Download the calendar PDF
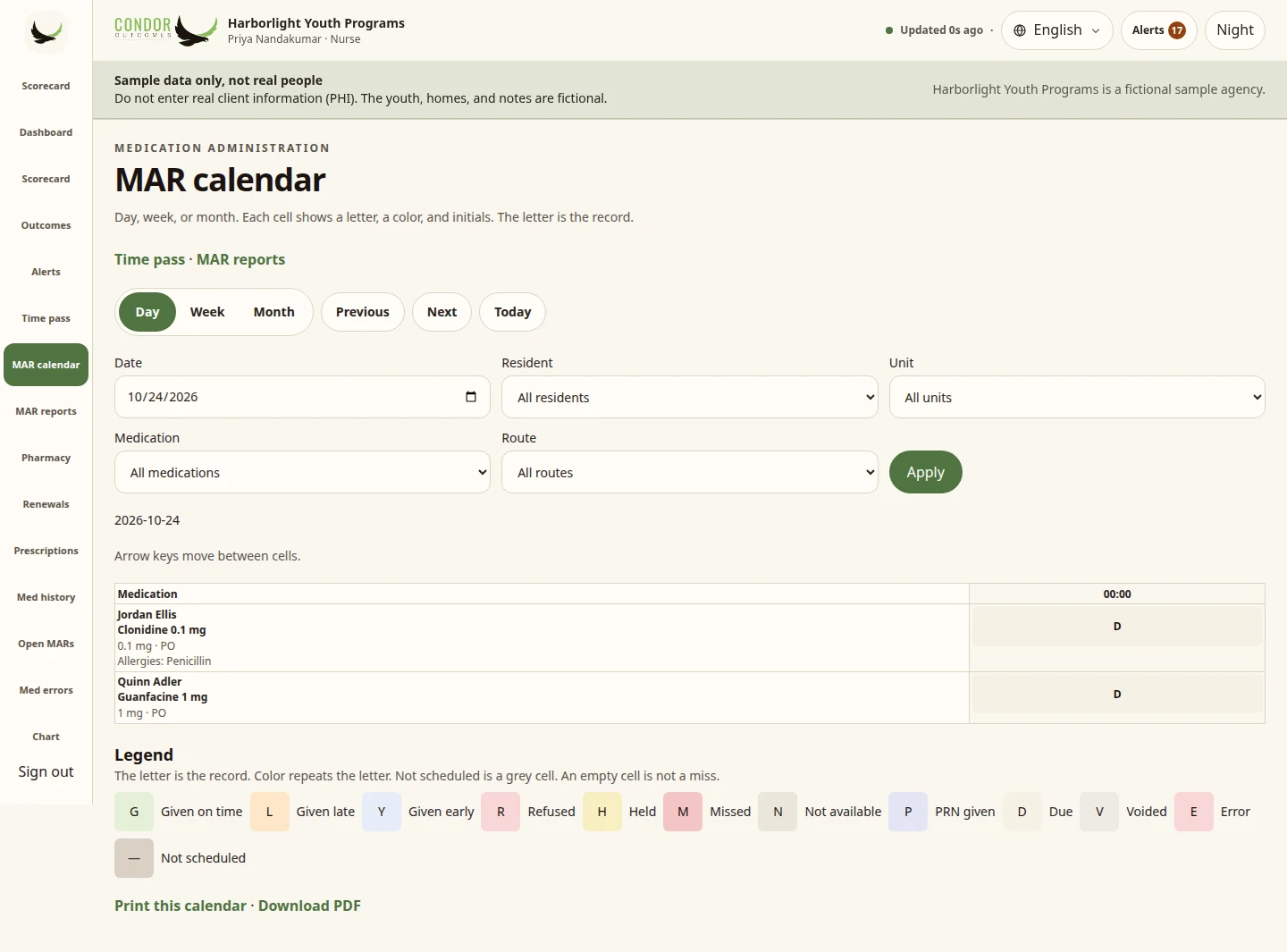The image size is (1287, 952). click(x=309, y=906)
